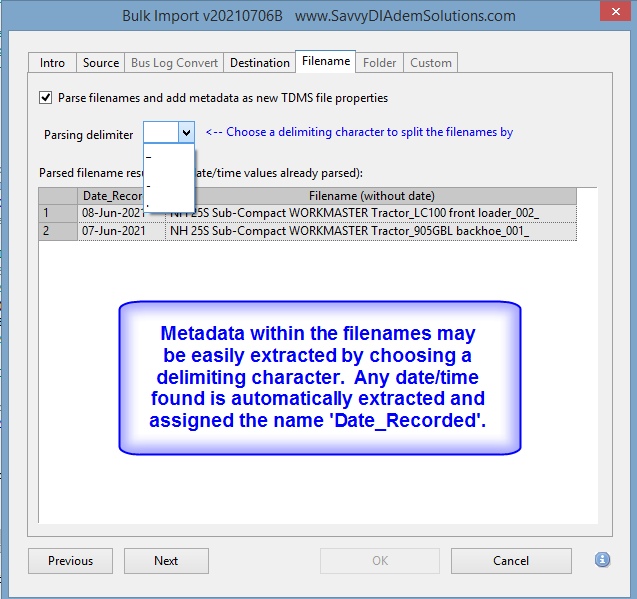Open the Folder tab

pos(379,63)
